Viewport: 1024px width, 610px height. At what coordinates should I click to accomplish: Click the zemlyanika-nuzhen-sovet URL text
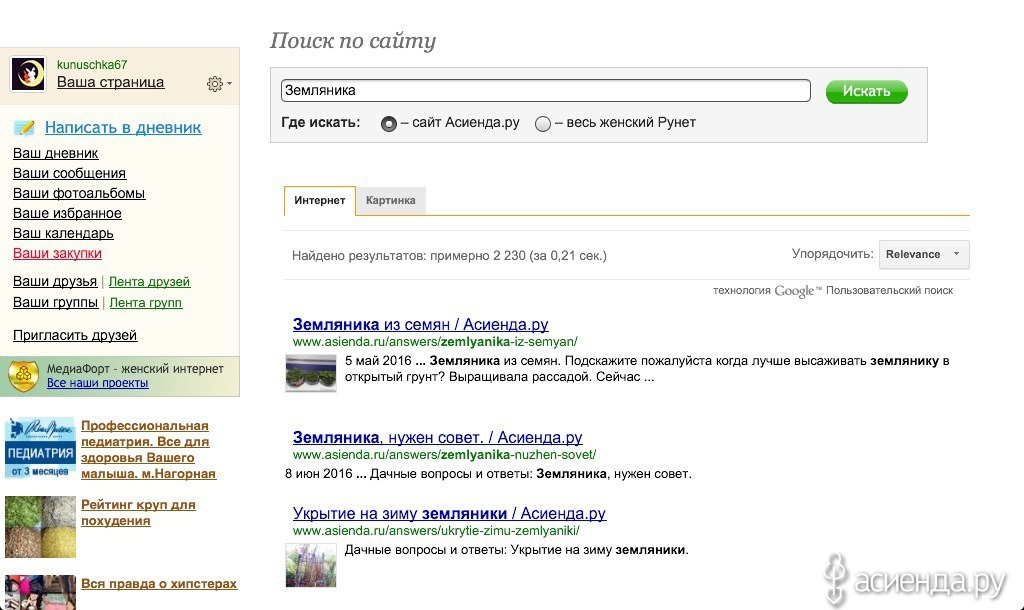444,455
